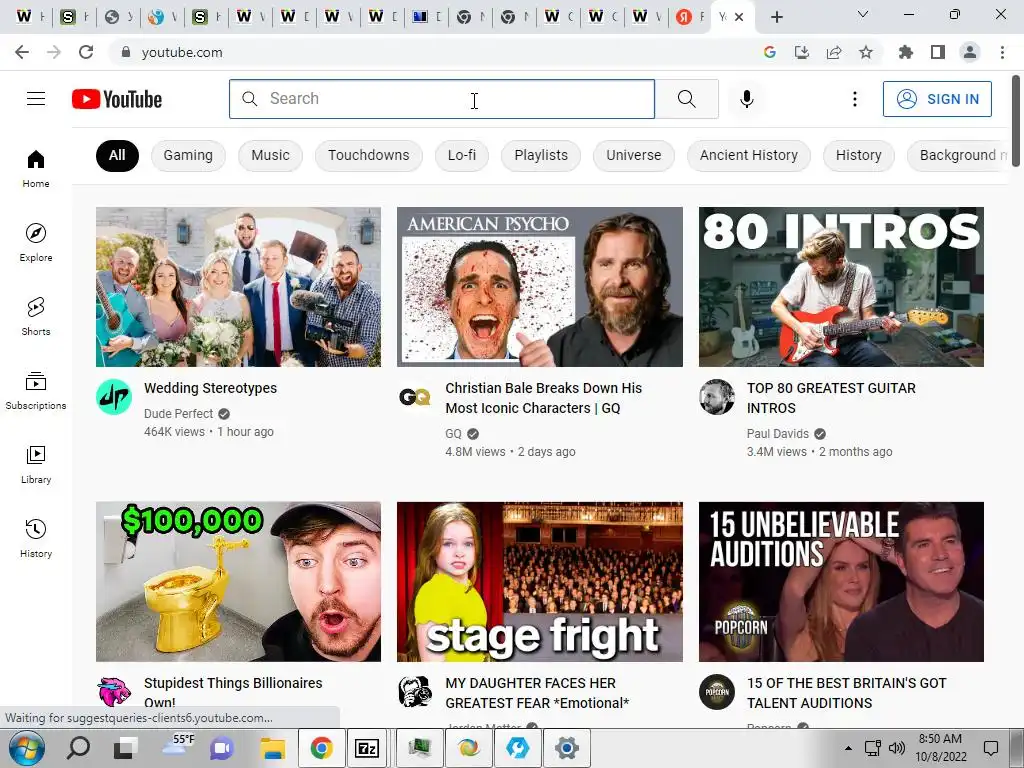Go back with browser back arrow
This screenshot has height=768, width=1024.
(x=22, y=52)
